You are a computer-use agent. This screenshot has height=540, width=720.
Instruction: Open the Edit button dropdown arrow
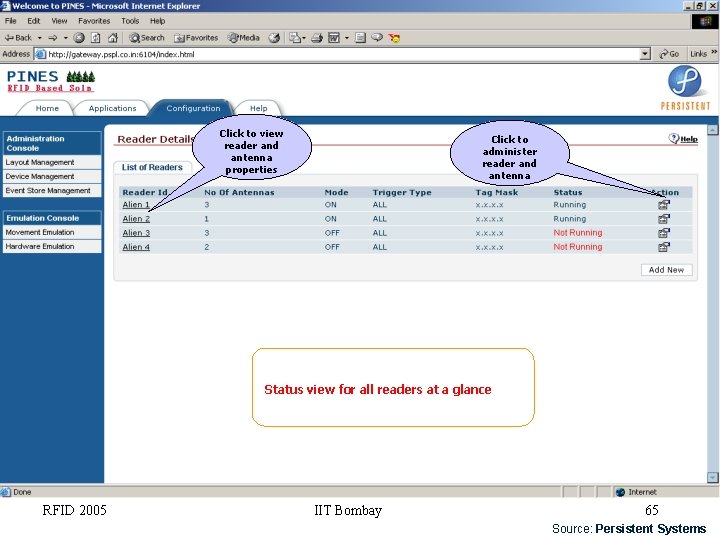point(347,38)
